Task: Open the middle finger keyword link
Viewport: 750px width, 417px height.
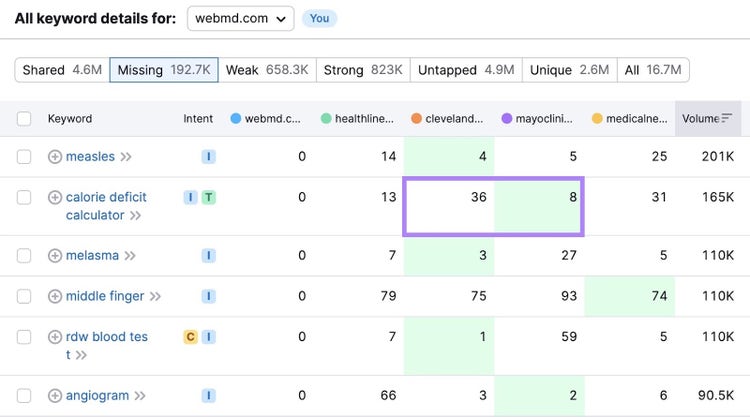Action: pyautogui.click(x=105, y=296)
